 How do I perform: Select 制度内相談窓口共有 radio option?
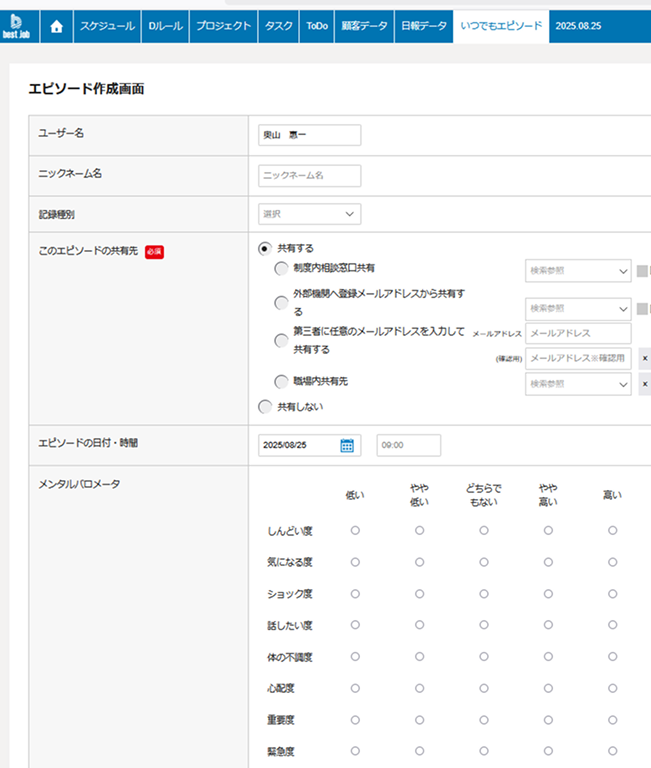[x=281, y=269]
